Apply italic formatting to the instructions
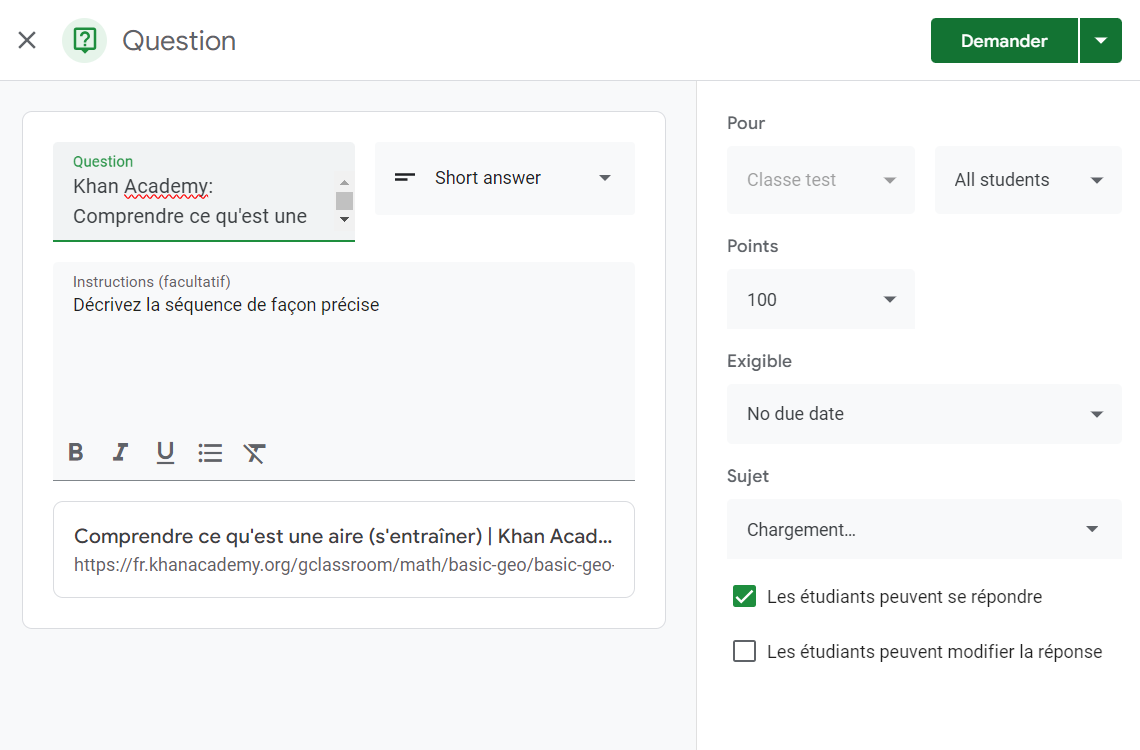The image size is (1140, 750). coord(121,452)
